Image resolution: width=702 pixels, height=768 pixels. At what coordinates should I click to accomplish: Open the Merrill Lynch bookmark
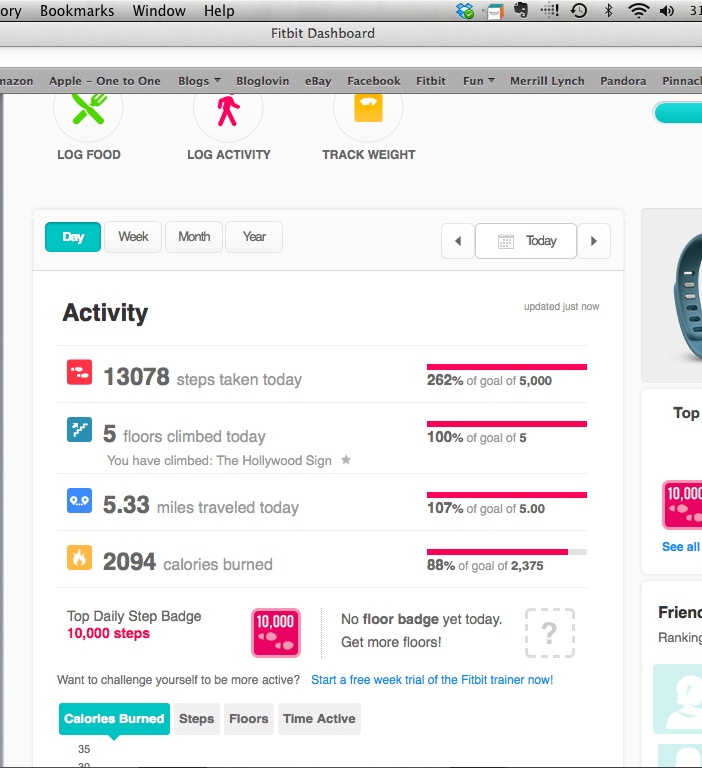547,81
